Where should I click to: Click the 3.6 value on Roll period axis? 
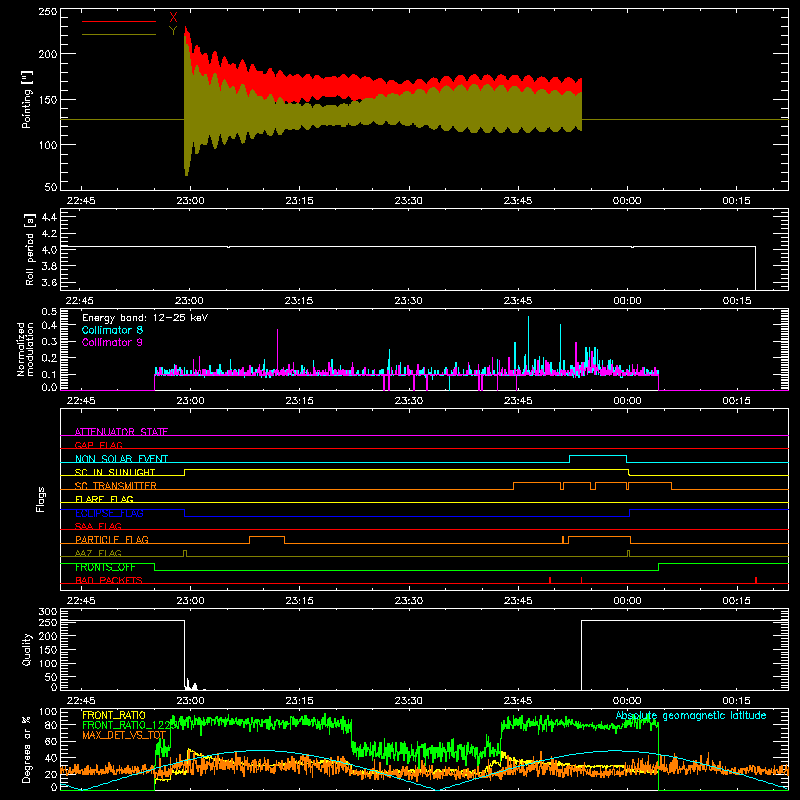[49, 282]
